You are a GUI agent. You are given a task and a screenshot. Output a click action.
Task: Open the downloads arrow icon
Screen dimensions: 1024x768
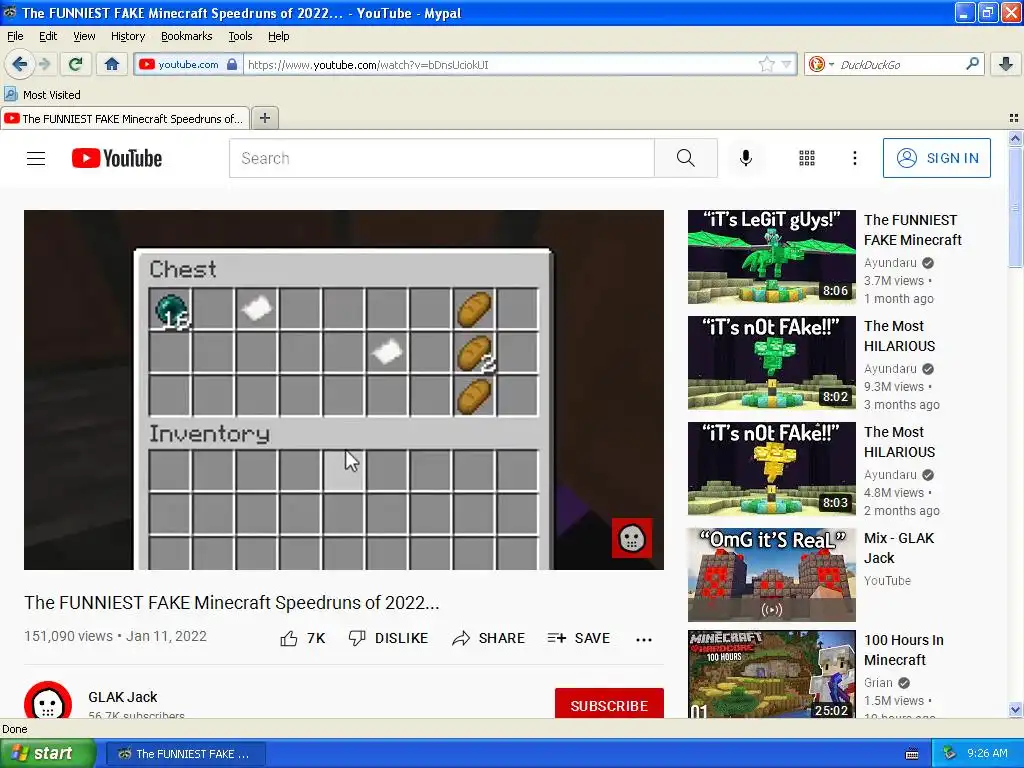coord(1006,64)
